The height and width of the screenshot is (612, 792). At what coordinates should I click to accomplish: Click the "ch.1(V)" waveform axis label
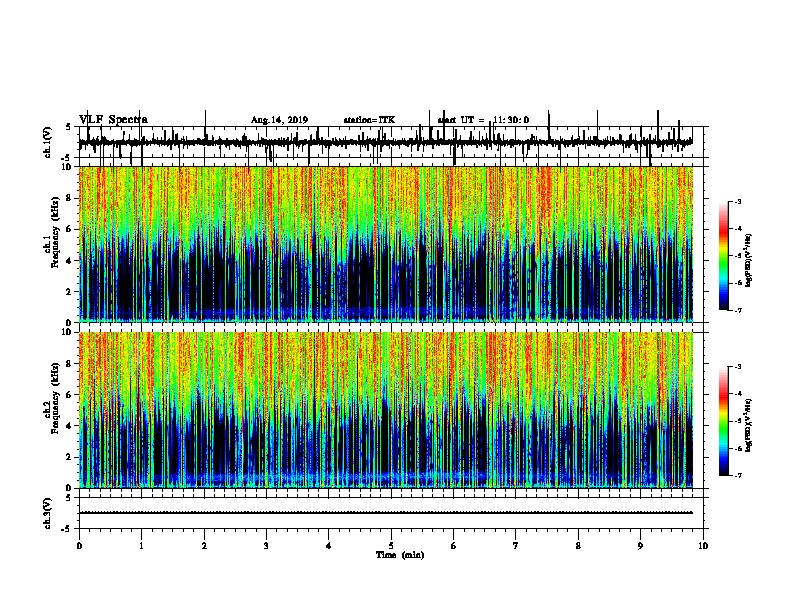(x=48, y=142)
